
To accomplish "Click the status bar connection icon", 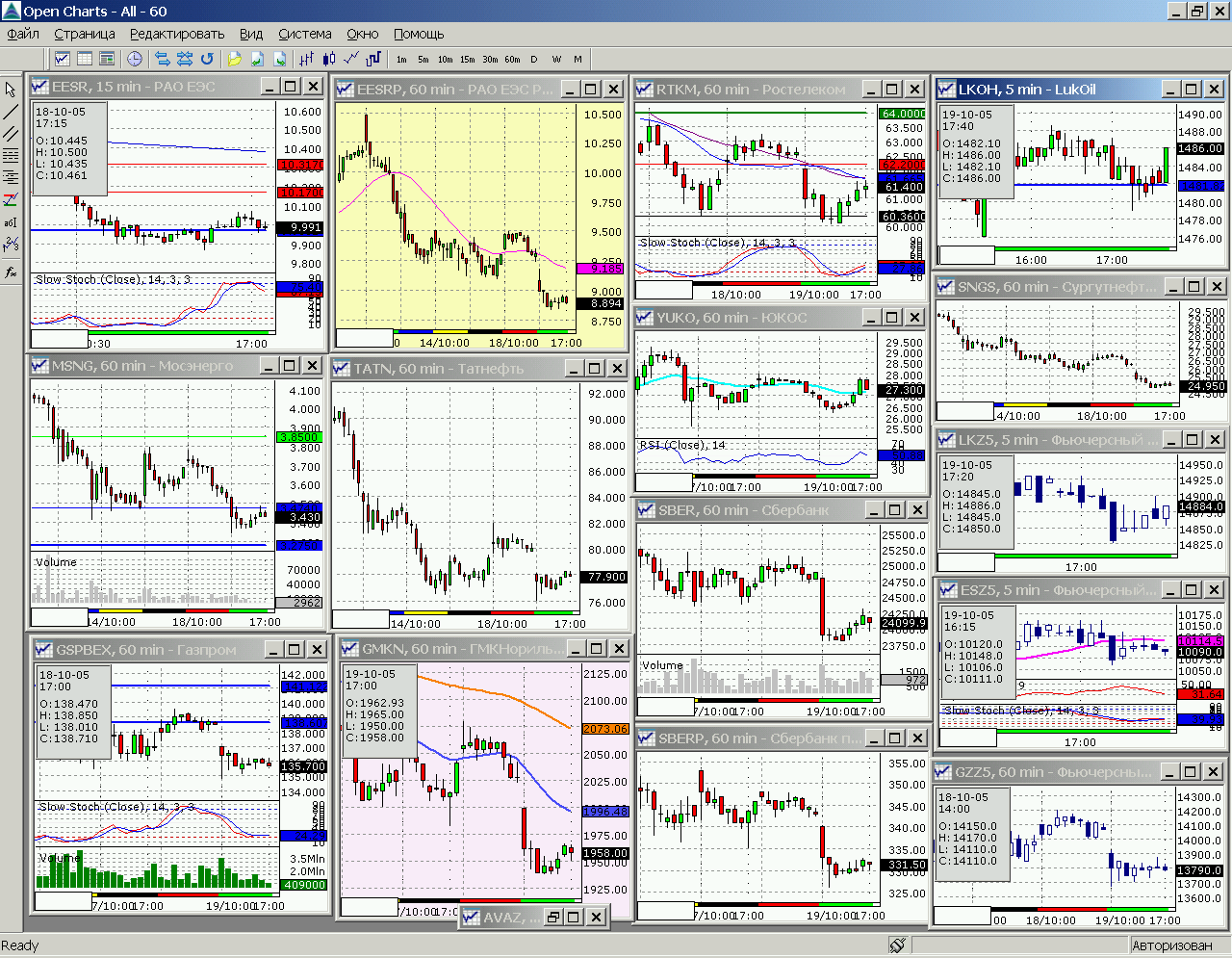I will click(x=897, y=945).
